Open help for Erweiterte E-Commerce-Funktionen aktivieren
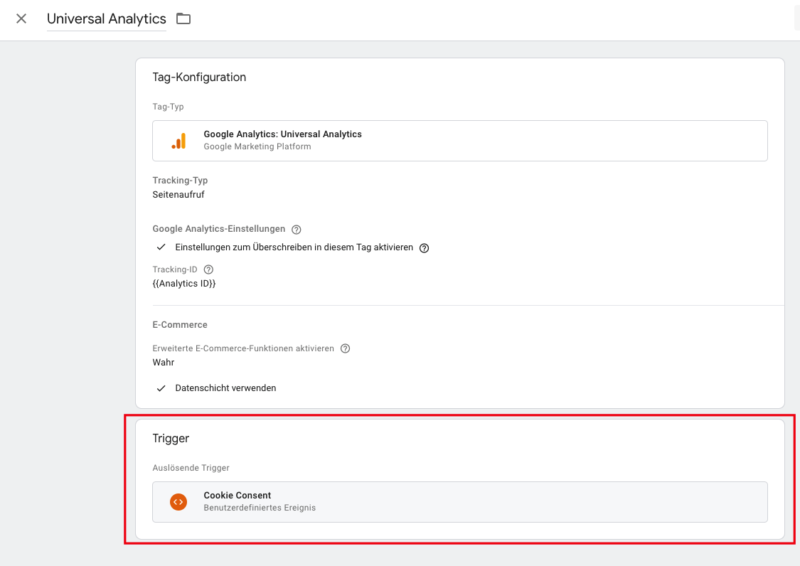Screen dimensions: 800x566 (x=345, y=349)
